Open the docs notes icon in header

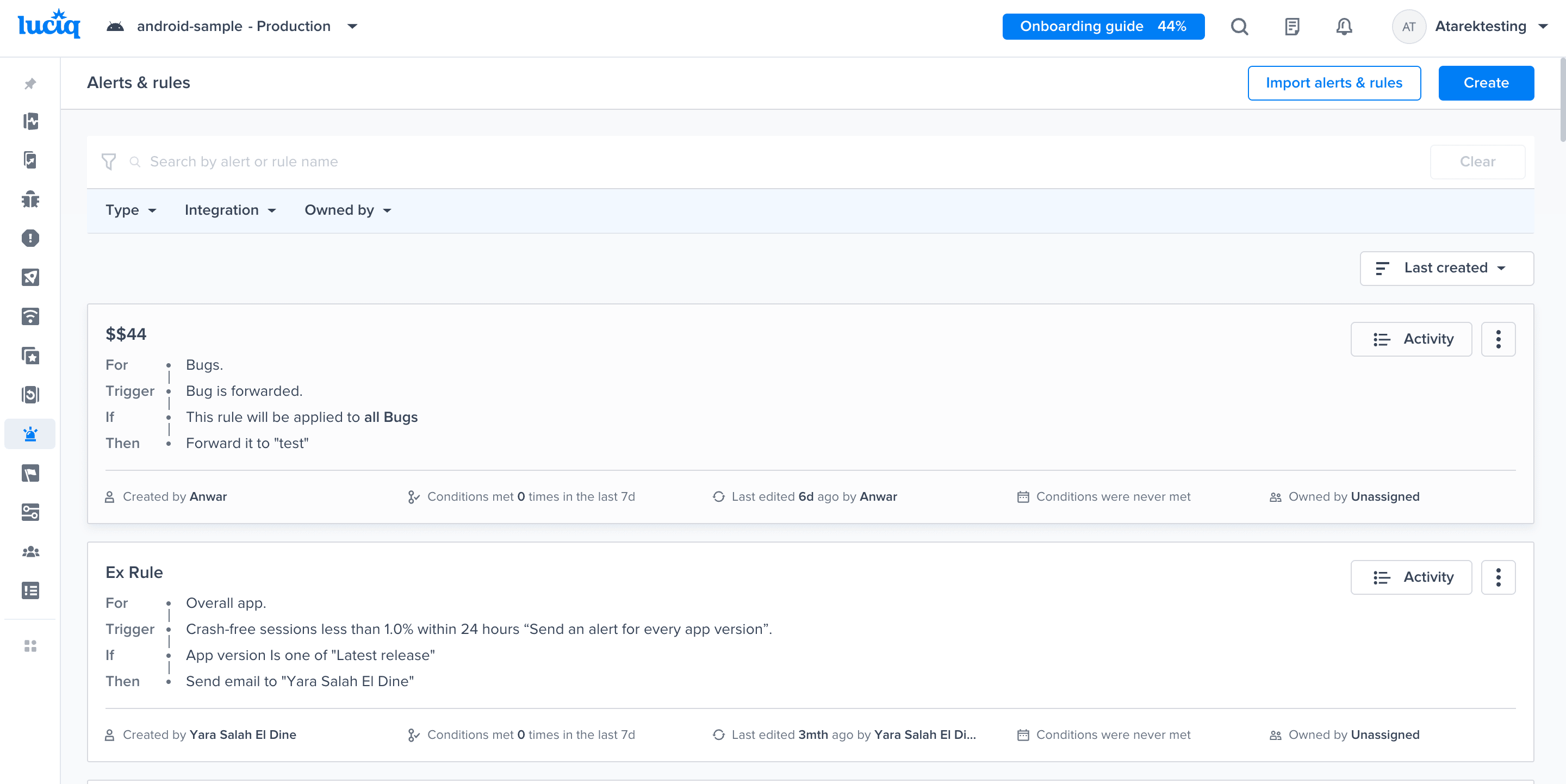coord(1292,27)
